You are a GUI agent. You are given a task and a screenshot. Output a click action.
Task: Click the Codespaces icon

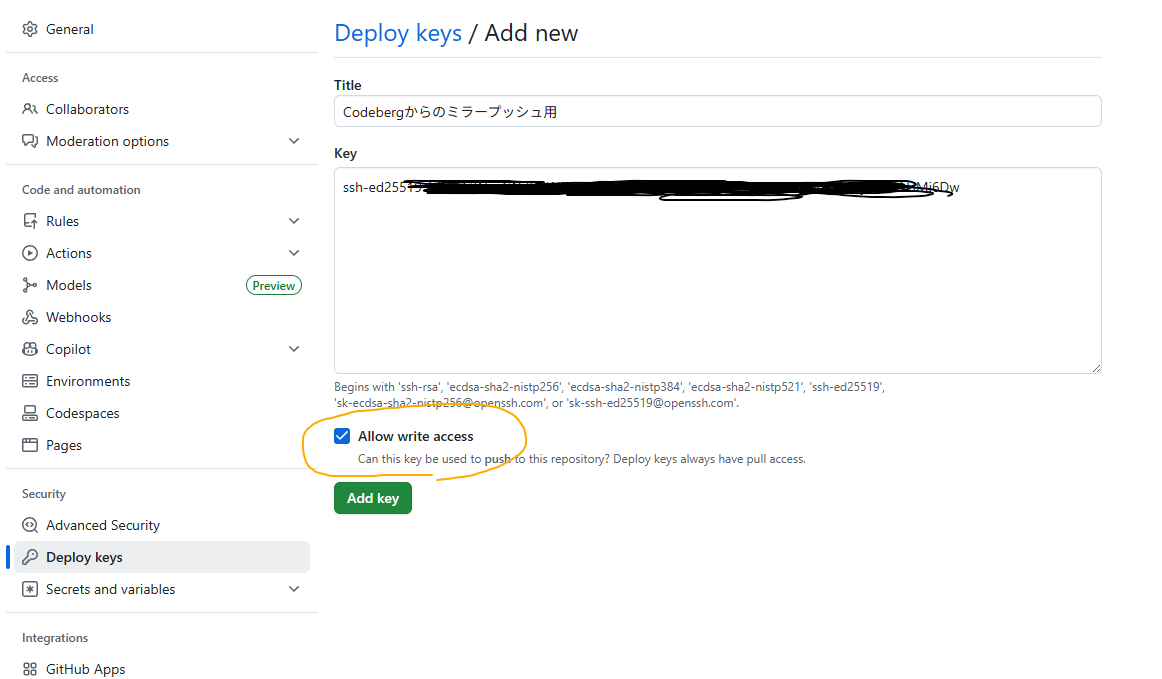pyautogui.click(x=30, y=413)
